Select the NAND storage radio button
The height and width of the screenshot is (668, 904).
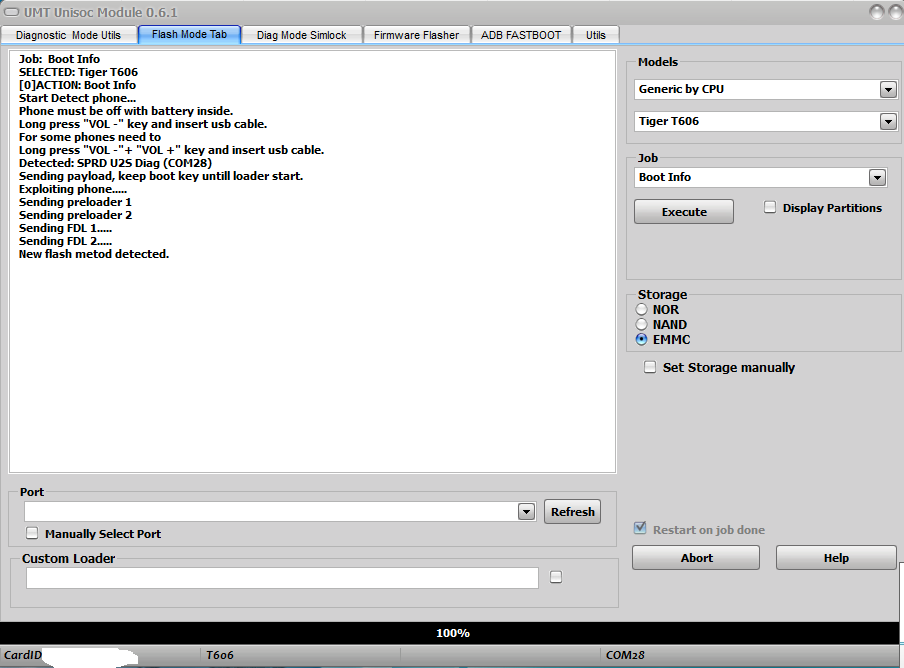[641, 324]
